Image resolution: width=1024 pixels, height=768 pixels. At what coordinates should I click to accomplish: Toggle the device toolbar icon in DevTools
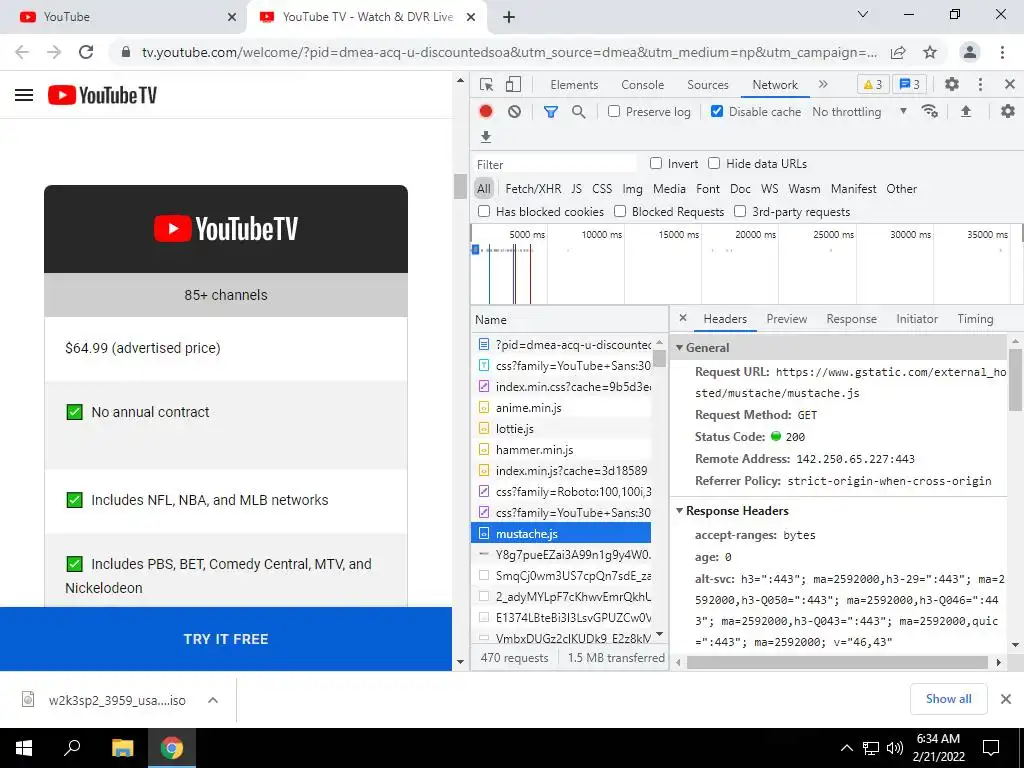513,85
